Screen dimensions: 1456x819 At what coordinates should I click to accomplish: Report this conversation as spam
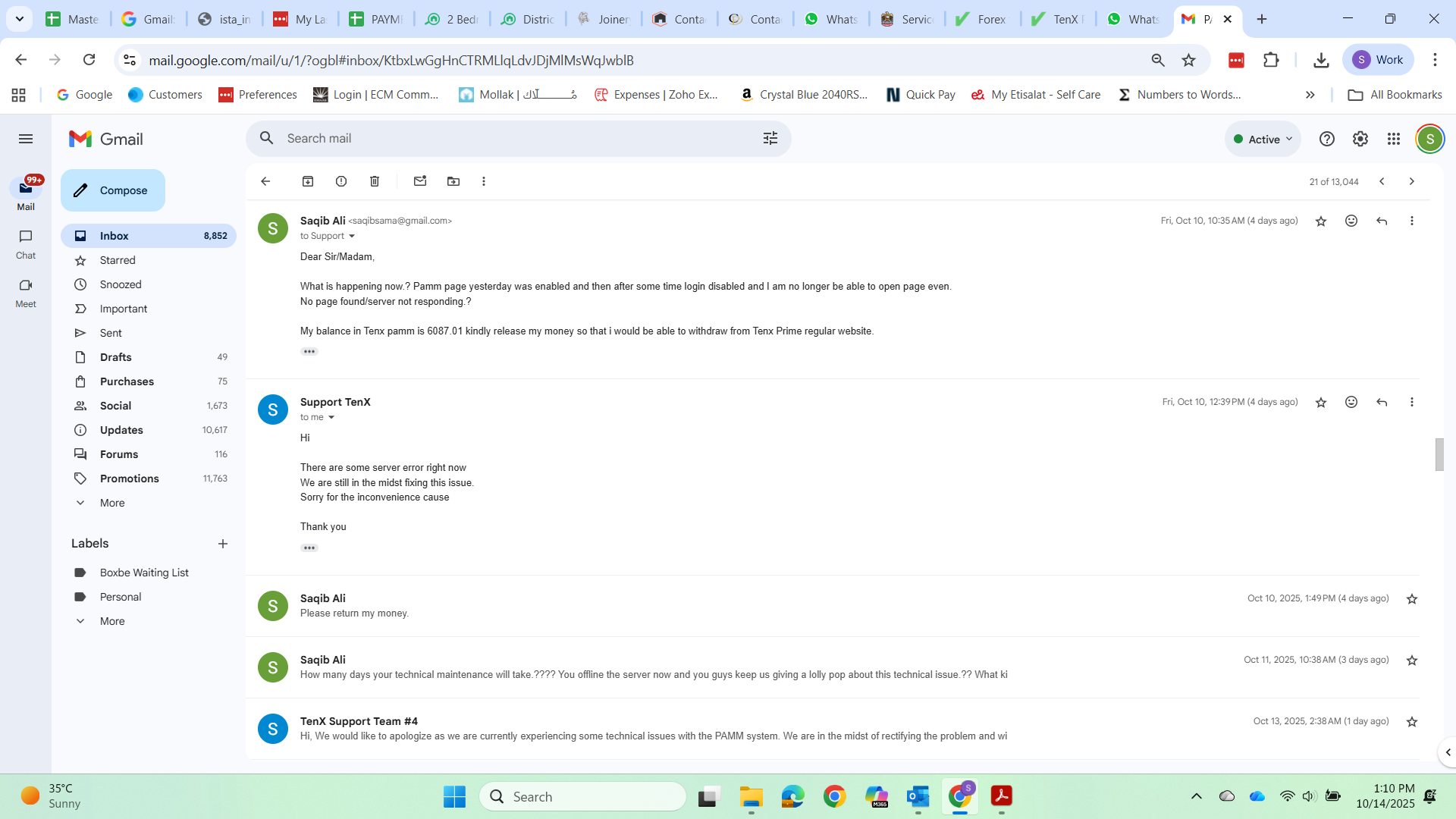pyautogui.click(x=341, y=181)
